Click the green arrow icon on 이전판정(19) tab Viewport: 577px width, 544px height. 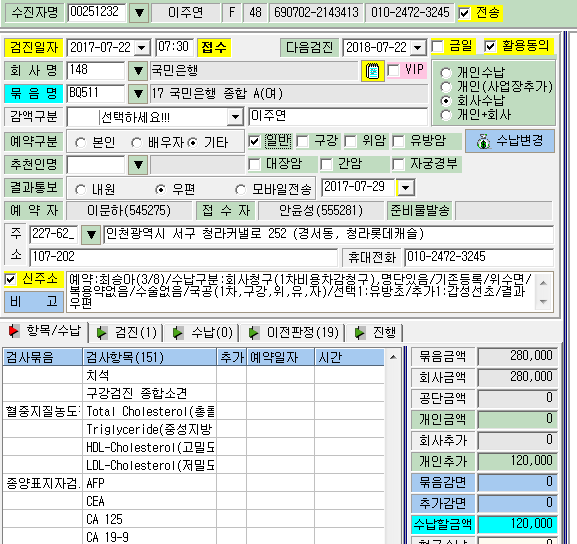point(254,333)
